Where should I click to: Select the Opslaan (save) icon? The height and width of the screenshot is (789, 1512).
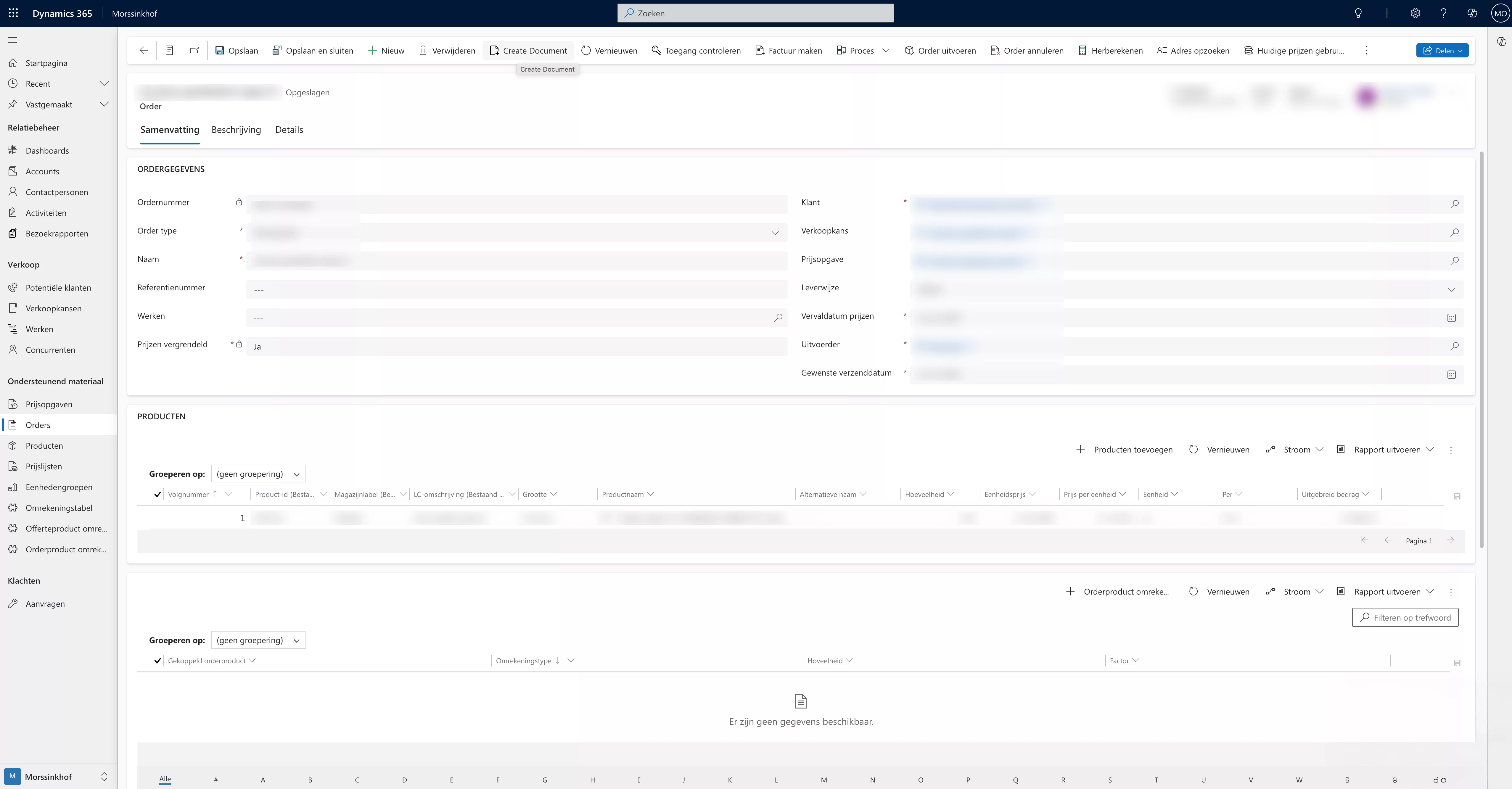pos(220,50)
